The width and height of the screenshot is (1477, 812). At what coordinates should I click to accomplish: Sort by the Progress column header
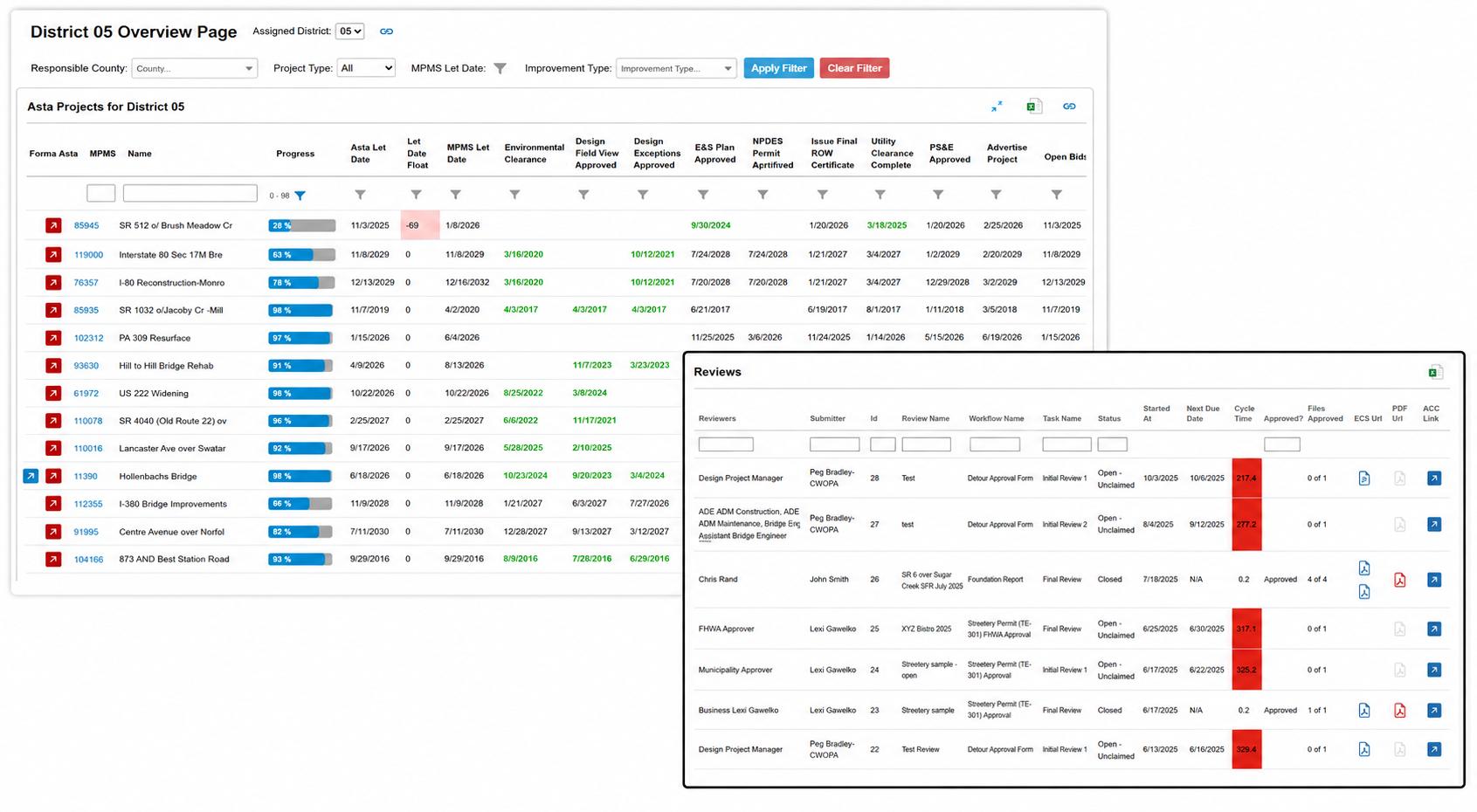[295, 154]
